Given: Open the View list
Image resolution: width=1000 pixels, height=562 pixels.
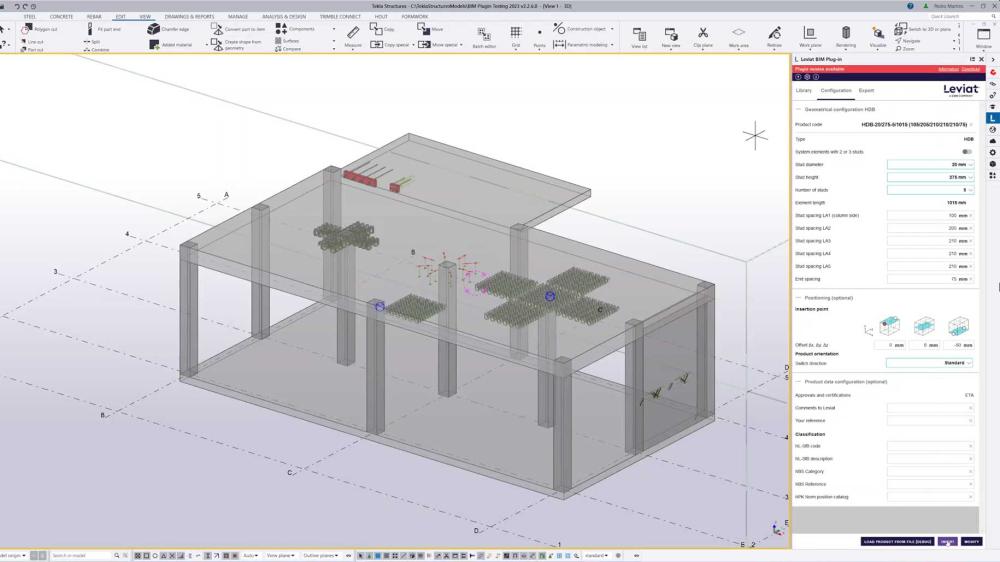Looking at the screenshot, I should pyautogui.click(x=639, y=36).
